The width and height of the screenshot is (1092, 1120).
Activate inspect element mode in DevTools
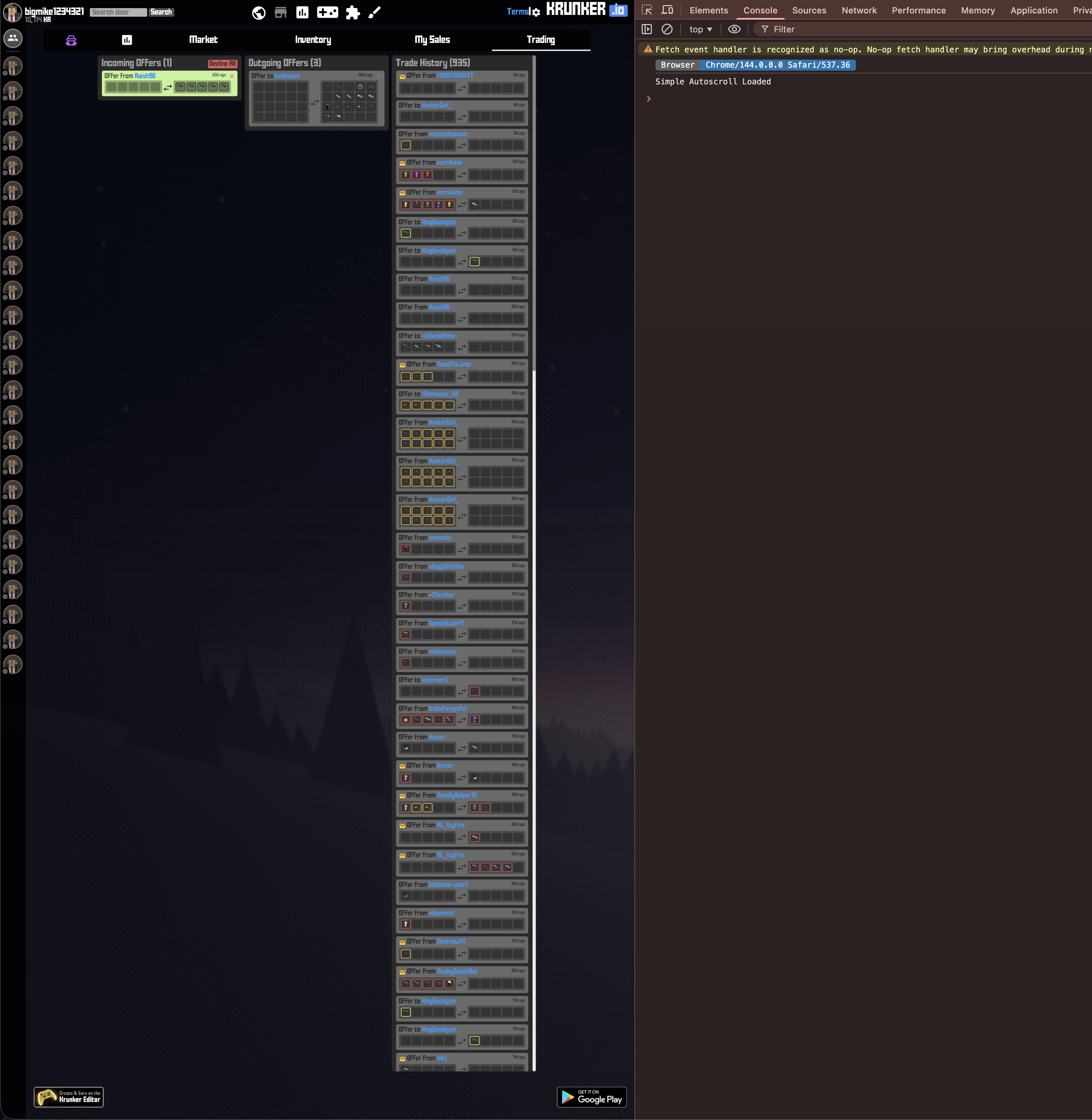[x=647, y=10]
